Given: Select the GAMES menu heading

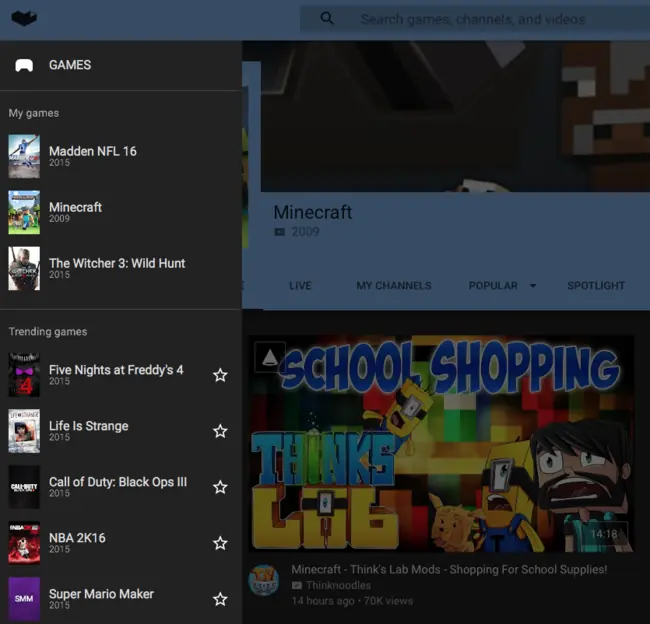Looking at the screenshot, I should pos(70,65).
